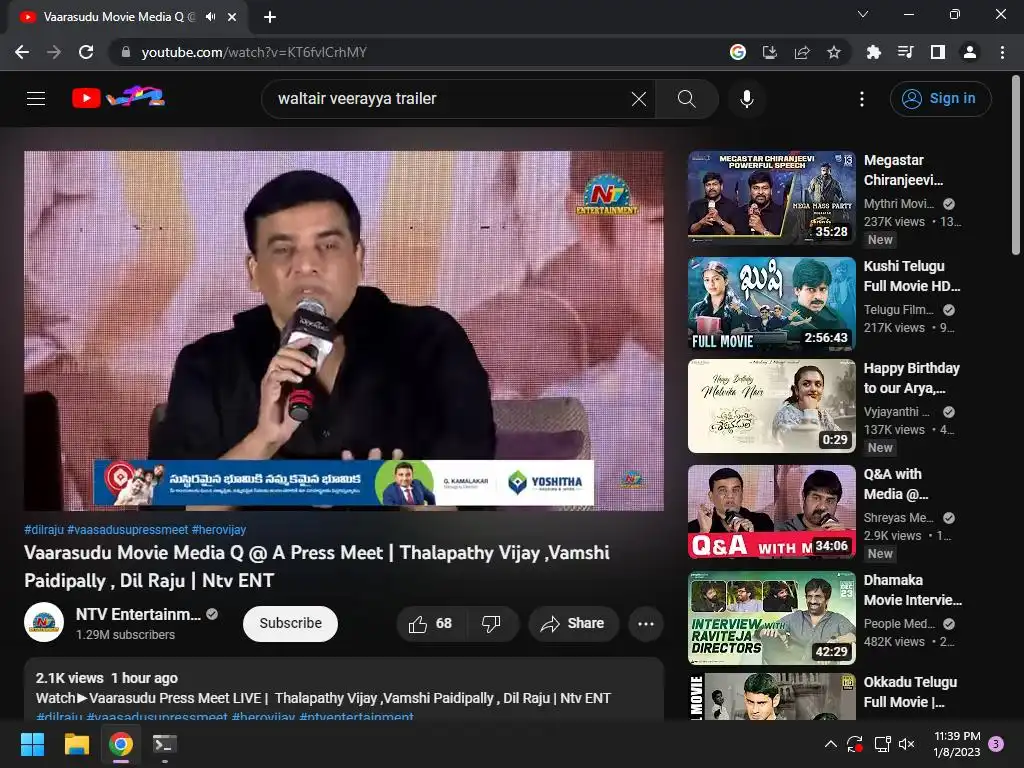Open YouTube settings three-dot menu
Viewport: 1024px width, 768px height.
pos(862,99)
